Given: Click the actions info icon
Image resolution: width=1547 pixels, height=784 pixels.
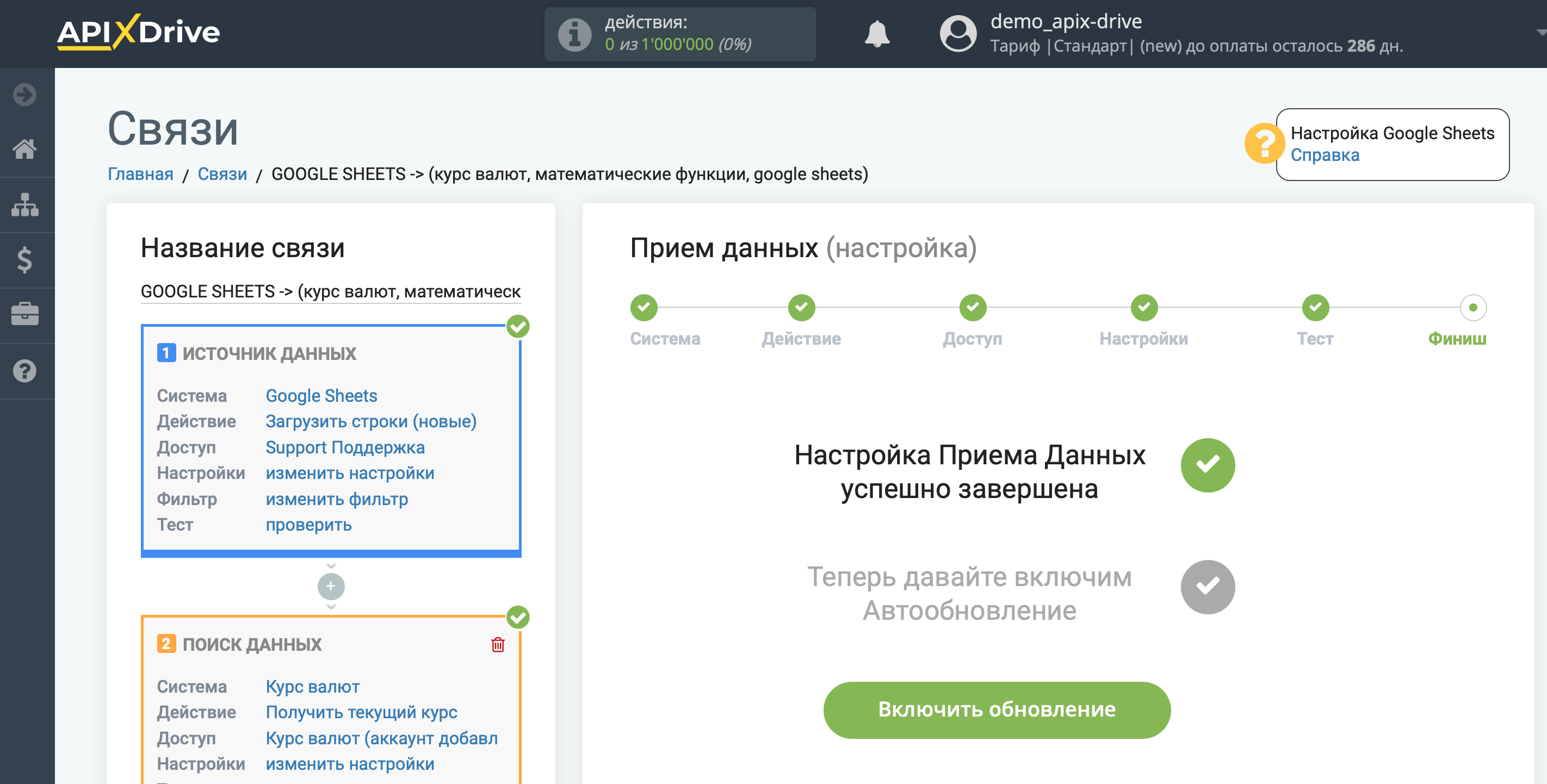Looking at the screenshot, I should 574,34.
